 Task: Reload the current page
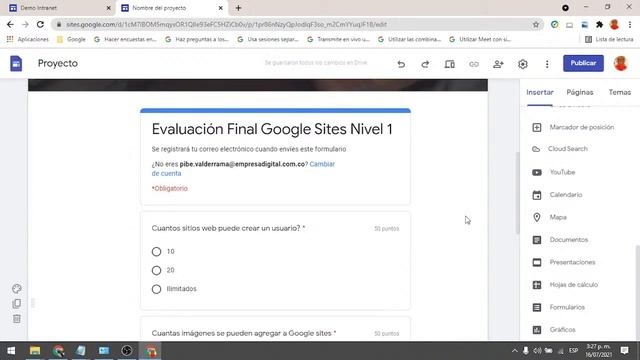coord(40,24)
